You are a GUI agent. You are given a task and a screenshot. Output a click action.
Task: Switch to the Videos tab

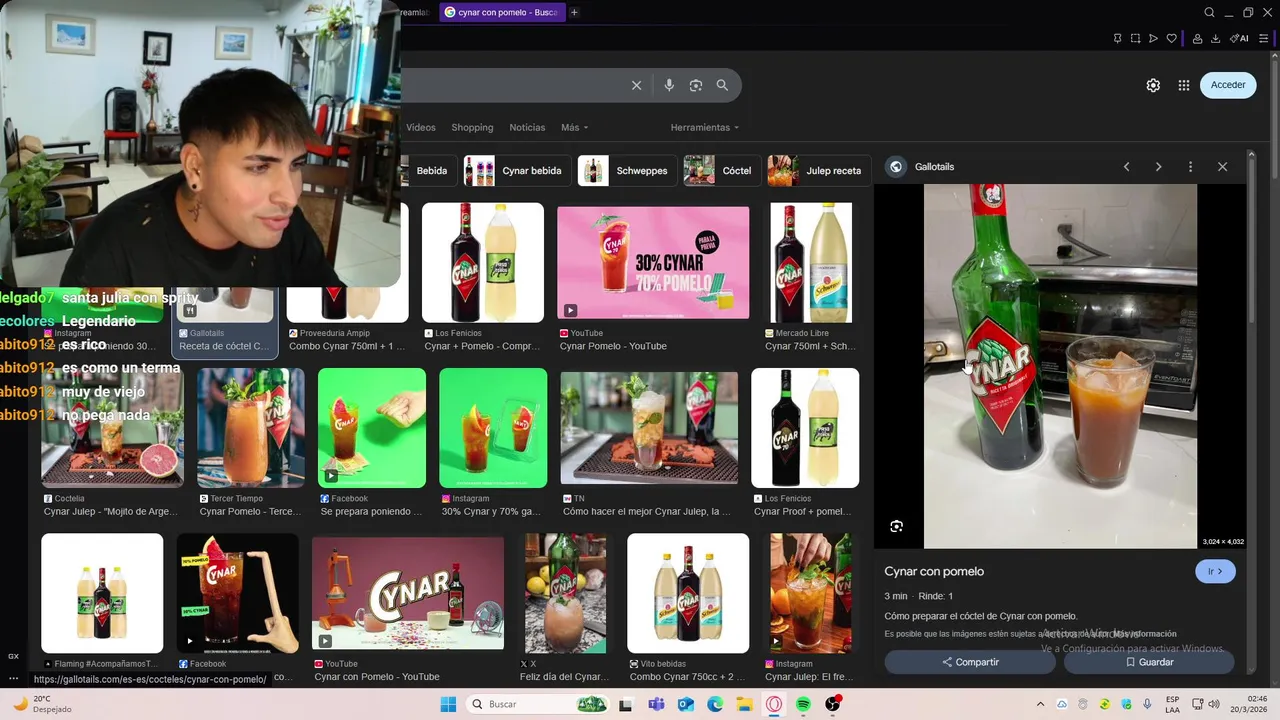tap(421, 128)
